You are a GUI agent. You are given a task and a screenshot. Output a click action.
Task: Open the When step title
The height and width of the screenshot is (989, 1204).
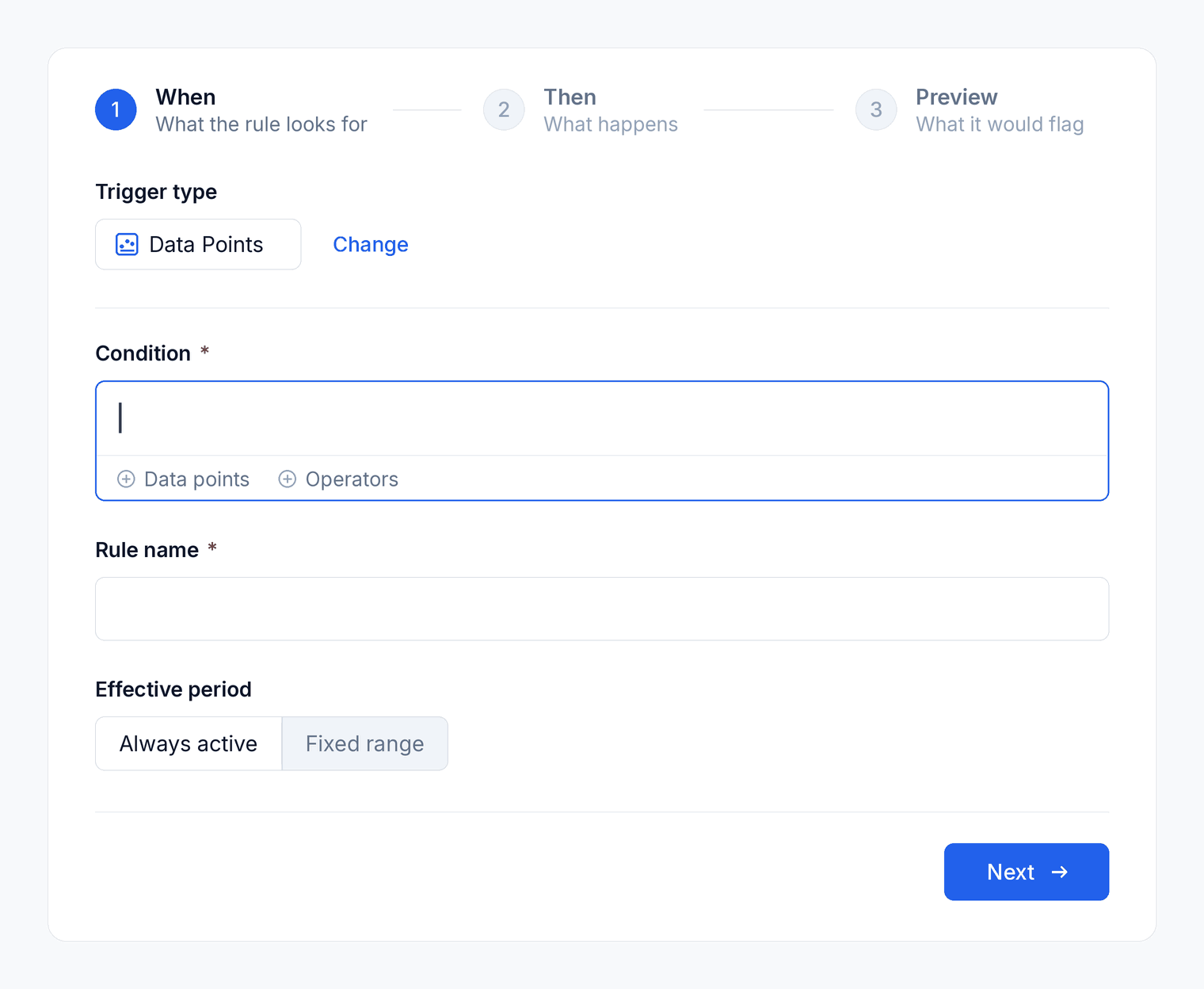[x=185, y=97]
